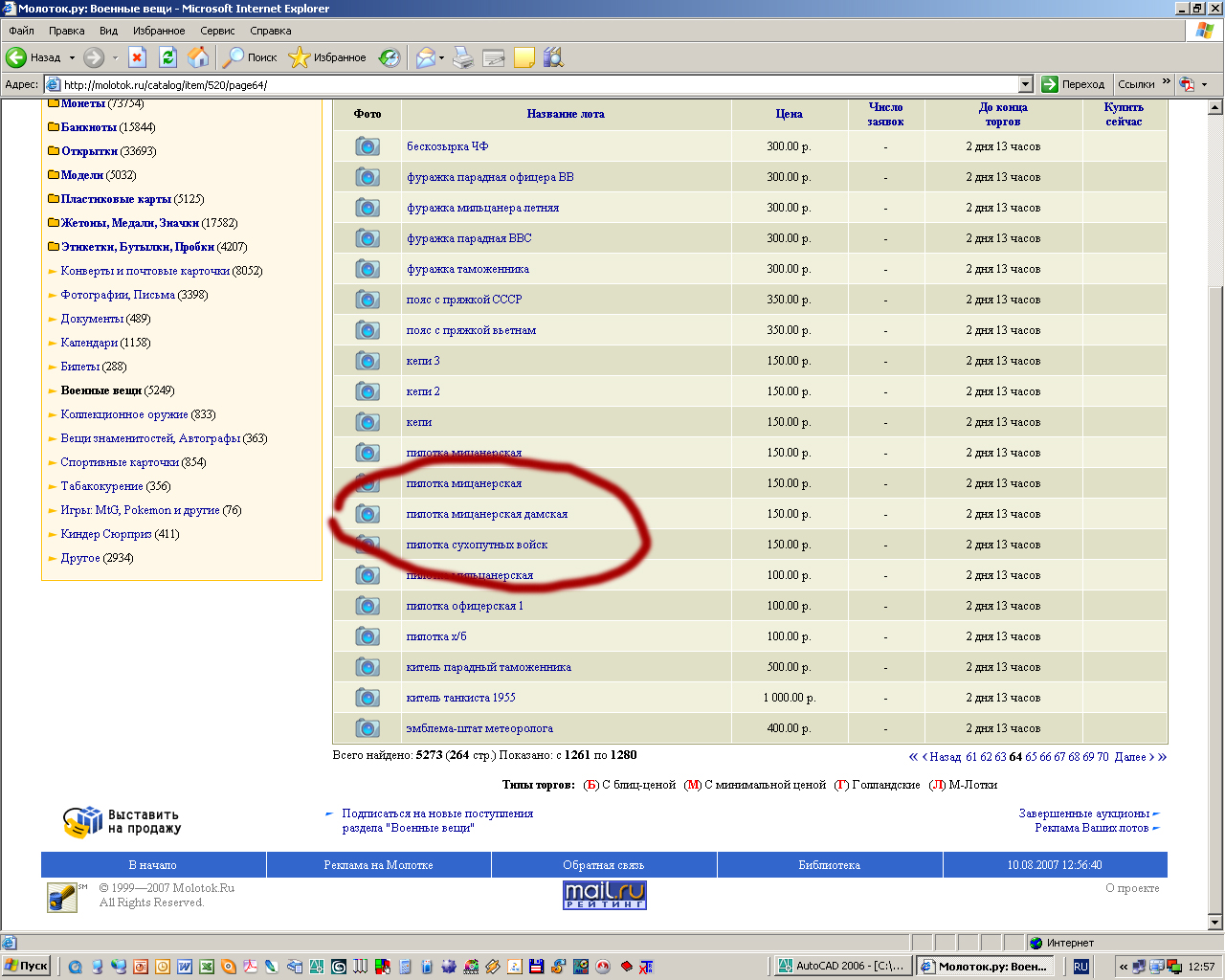Viewport: 1225px width, 980px height.
Task: Switch to AutoCAD 2006 taskbar button
Action: 842,967
